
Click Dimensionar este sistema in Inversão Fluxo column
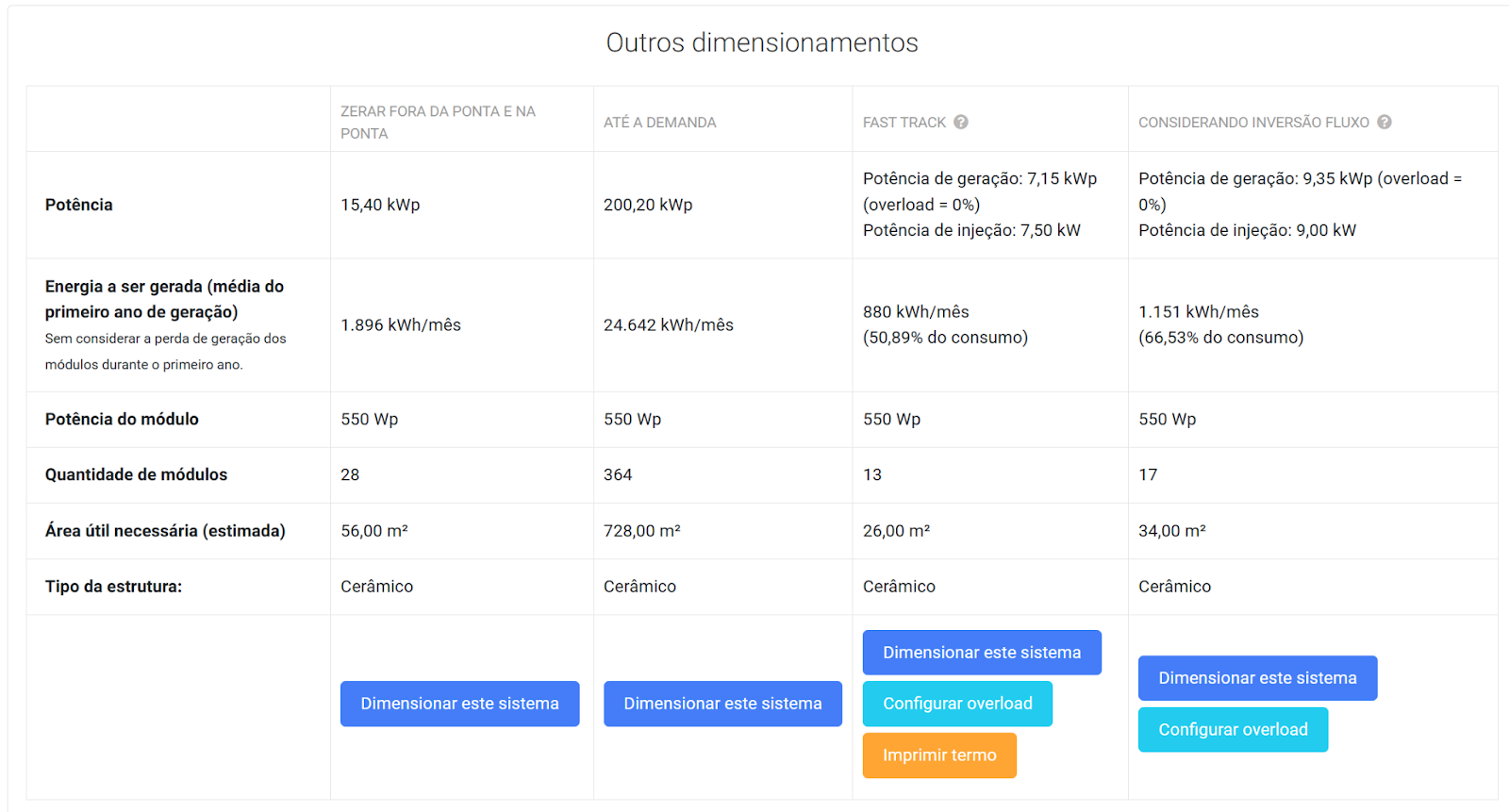[1257, 678]
